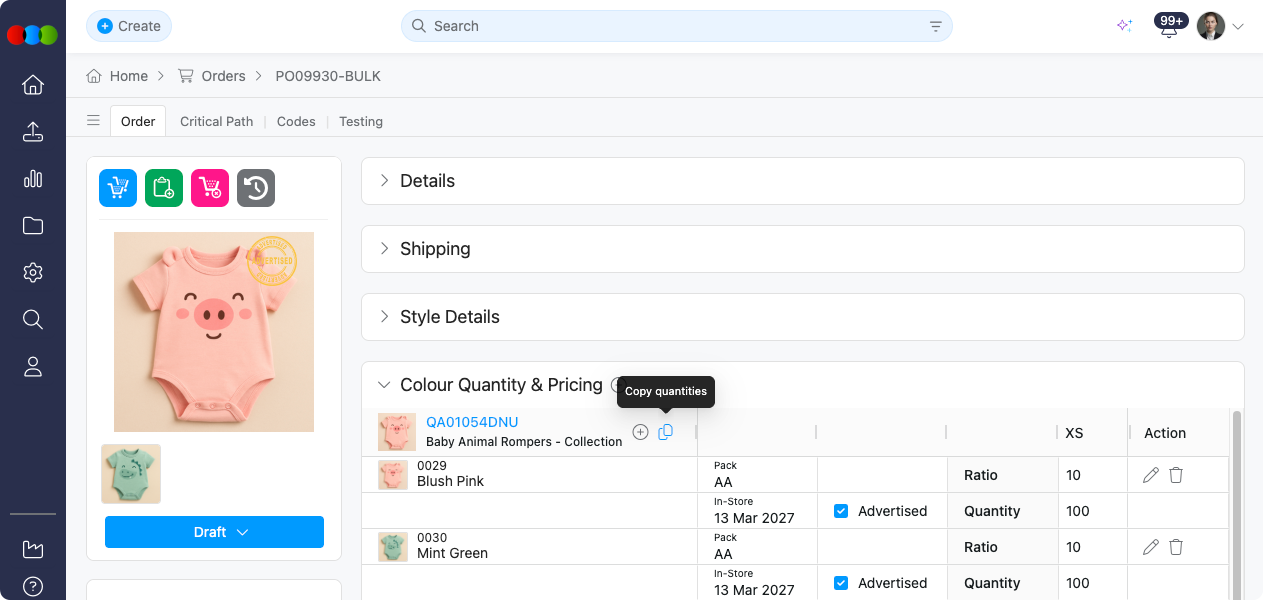Toggle the search filter control in the search bar
1263x600 pixels.
934,26
